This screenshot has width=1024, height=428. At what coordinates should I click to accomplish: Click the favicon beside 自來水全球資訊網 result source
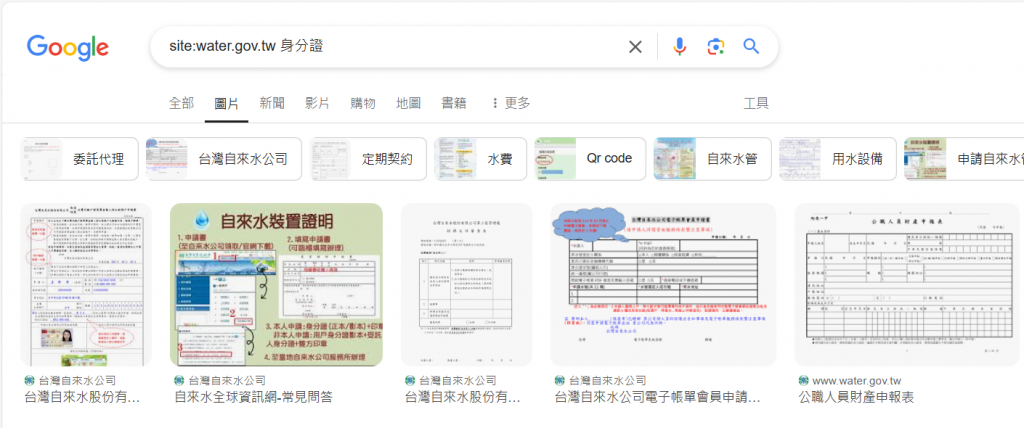point(180,380)
